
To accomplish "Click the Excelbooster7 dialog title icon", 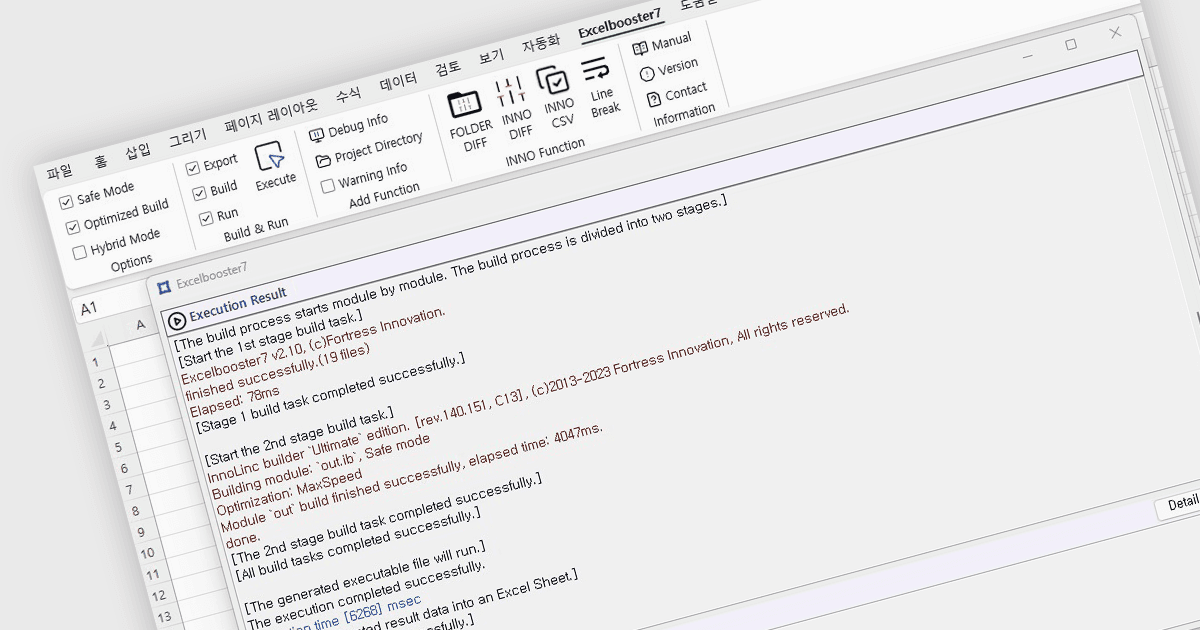I will [x=164, y=287].
